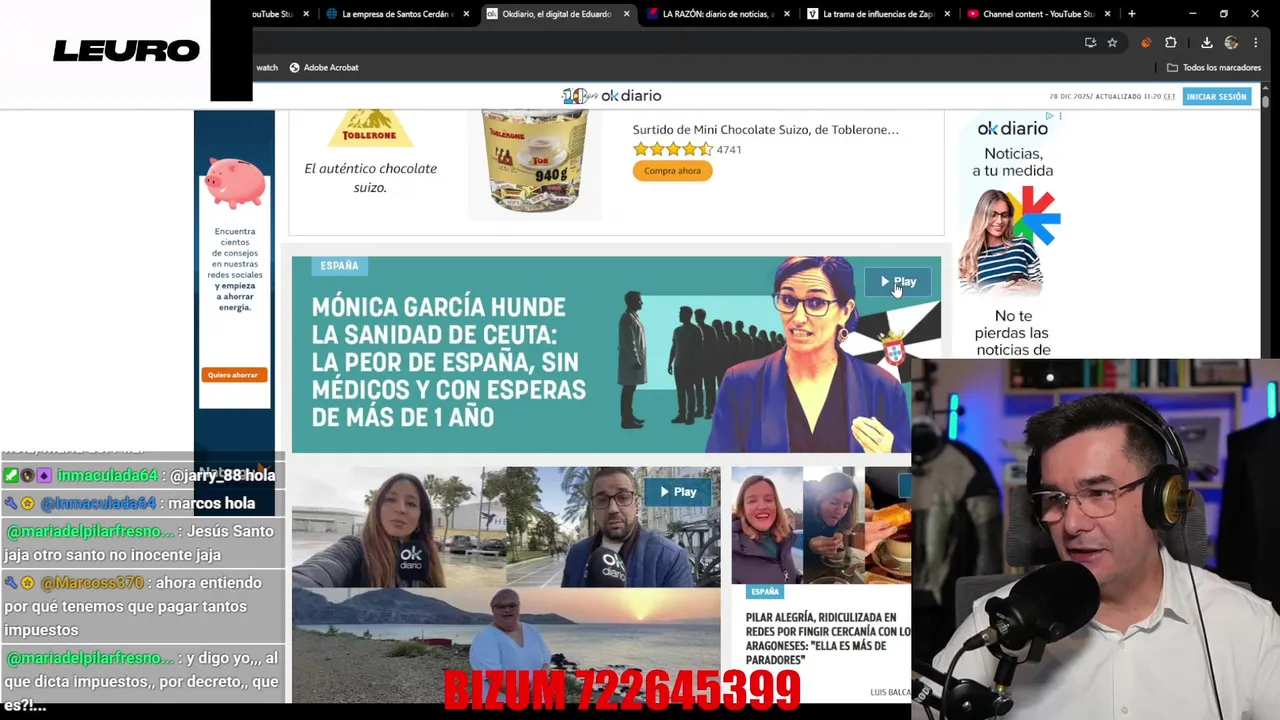1280x720 pixels.
Task: Play the okdiario reporters video
Action: click(677, 492)
